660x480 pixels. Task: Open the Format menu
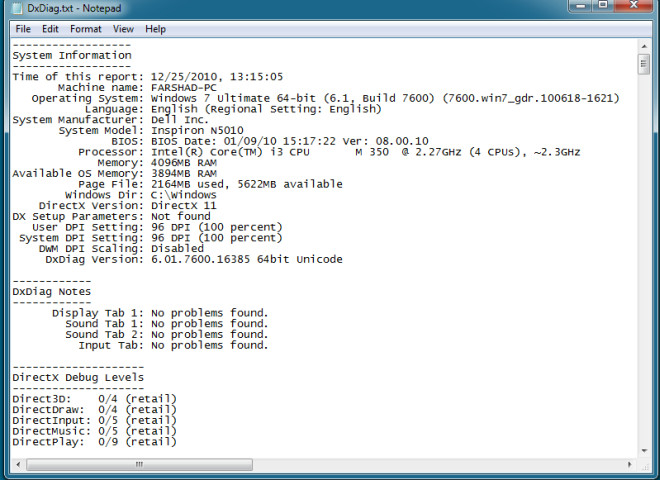[x=85, y=29]
